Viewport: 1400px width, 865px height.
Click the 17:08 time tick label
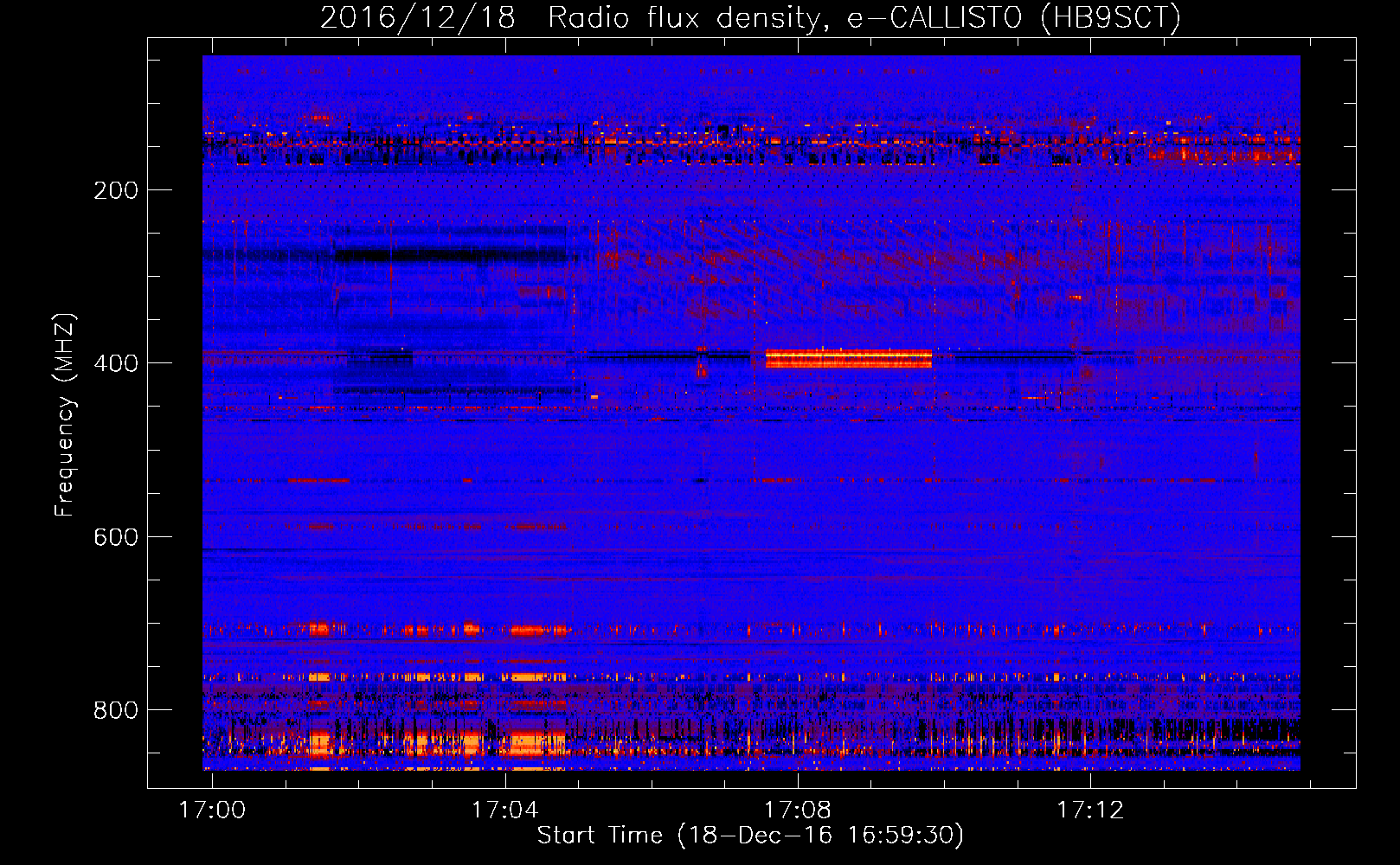tap(797, 810)
